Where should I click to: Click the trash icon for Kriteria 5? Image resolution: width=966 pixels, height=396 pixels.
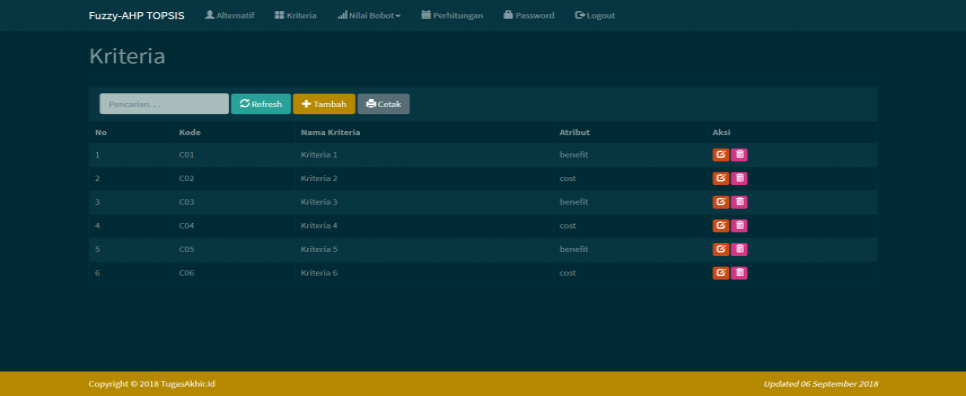coord(739,249)
